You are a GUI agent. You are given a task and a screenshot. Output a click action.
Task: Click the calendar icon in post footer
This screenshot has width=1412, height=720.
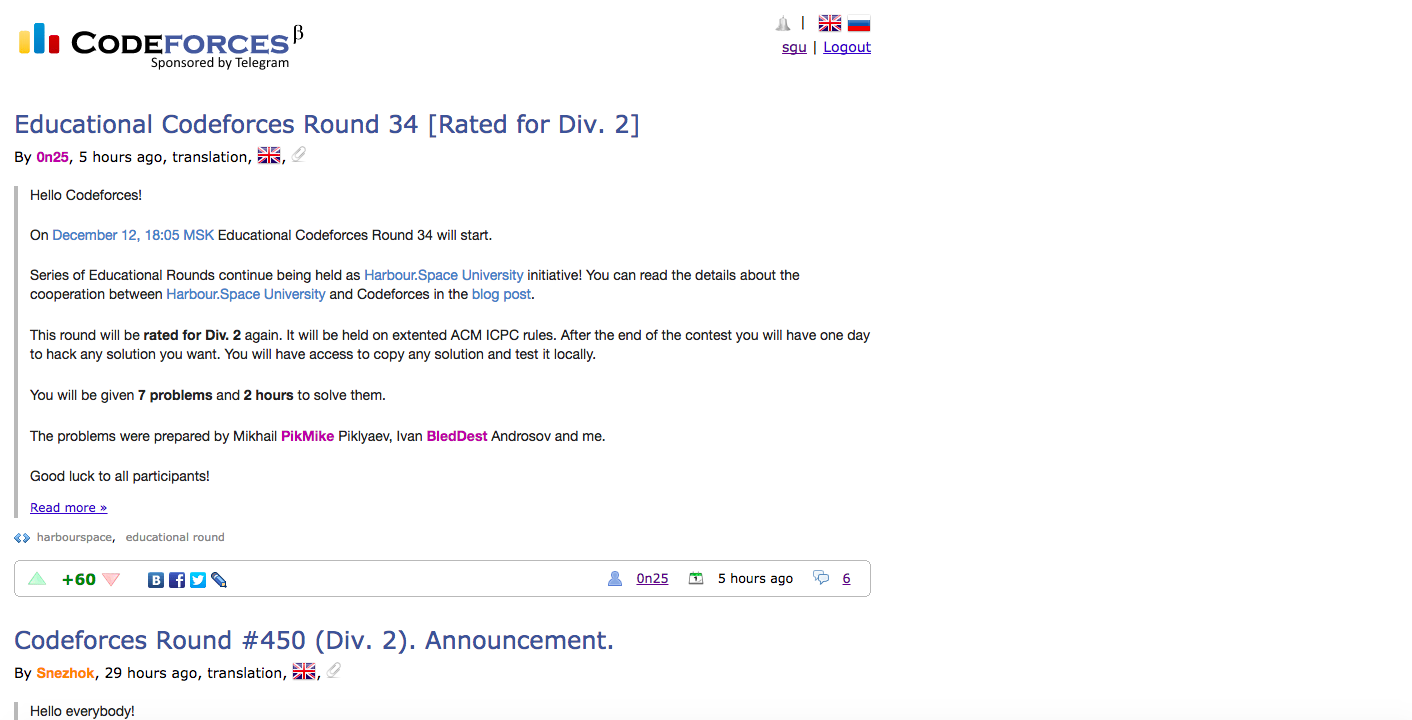click(696, 578)
